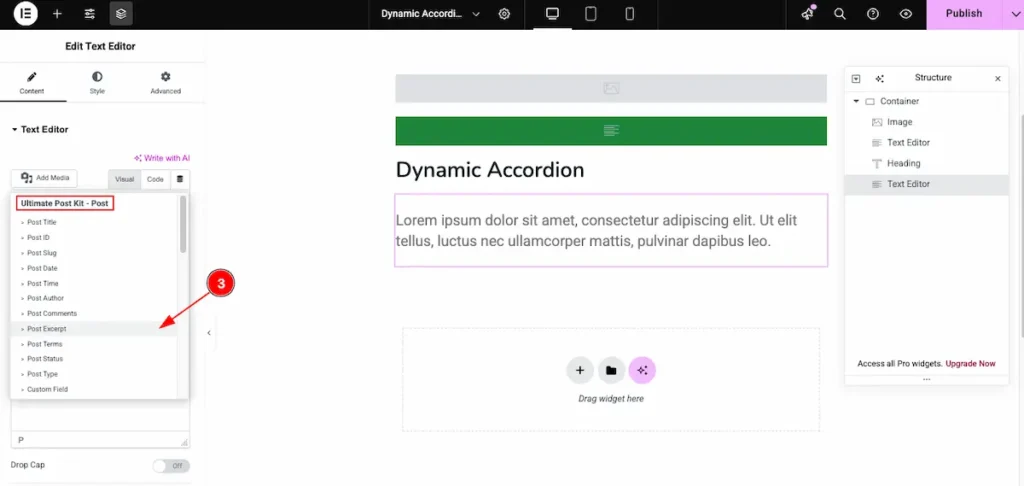Open the Style tab
The image size is (1024, 486).
[x=97, y=83]
